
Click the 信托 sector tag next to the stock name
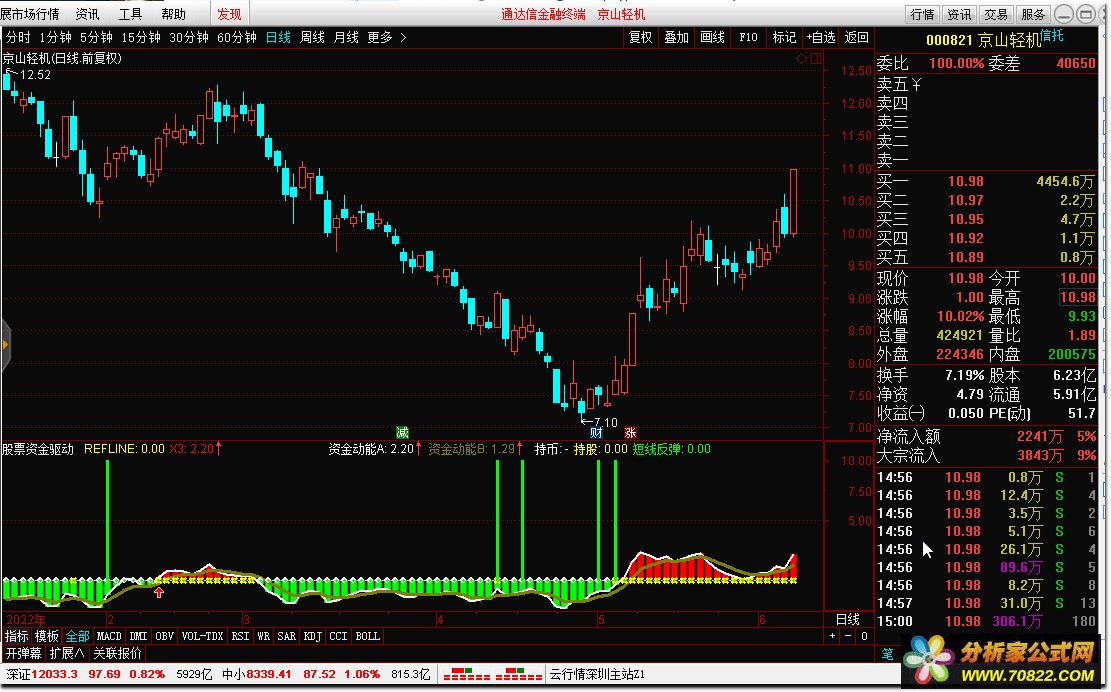pos(1052,35)
